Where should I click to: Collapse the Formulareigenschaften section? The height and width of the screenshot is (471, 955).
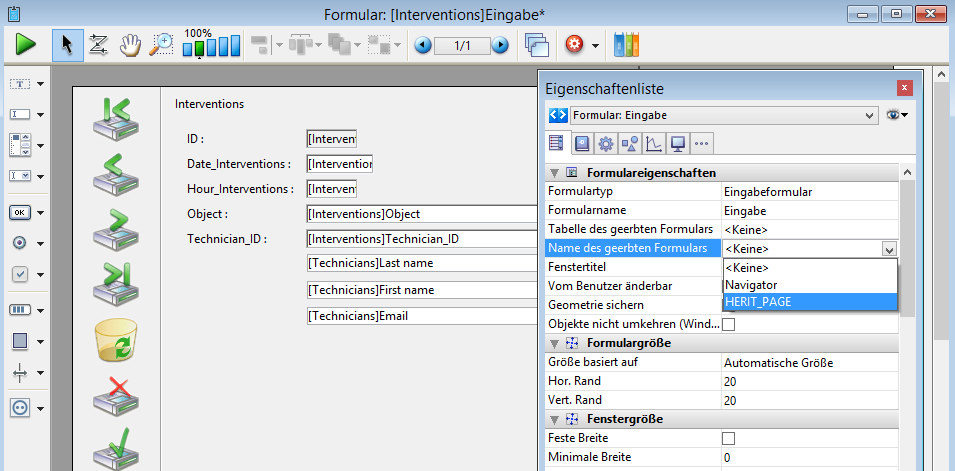pos(554,173)
